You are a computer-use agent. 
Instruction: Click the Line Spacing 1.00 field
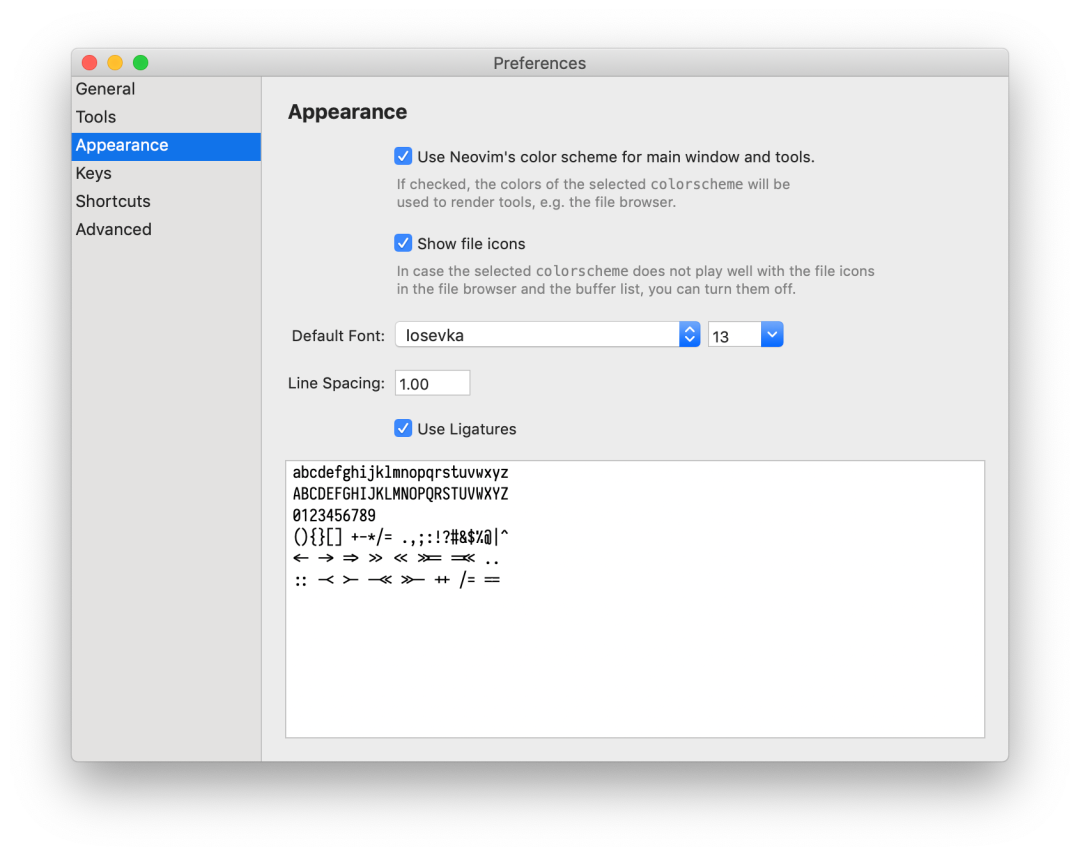tap(433, 383)
